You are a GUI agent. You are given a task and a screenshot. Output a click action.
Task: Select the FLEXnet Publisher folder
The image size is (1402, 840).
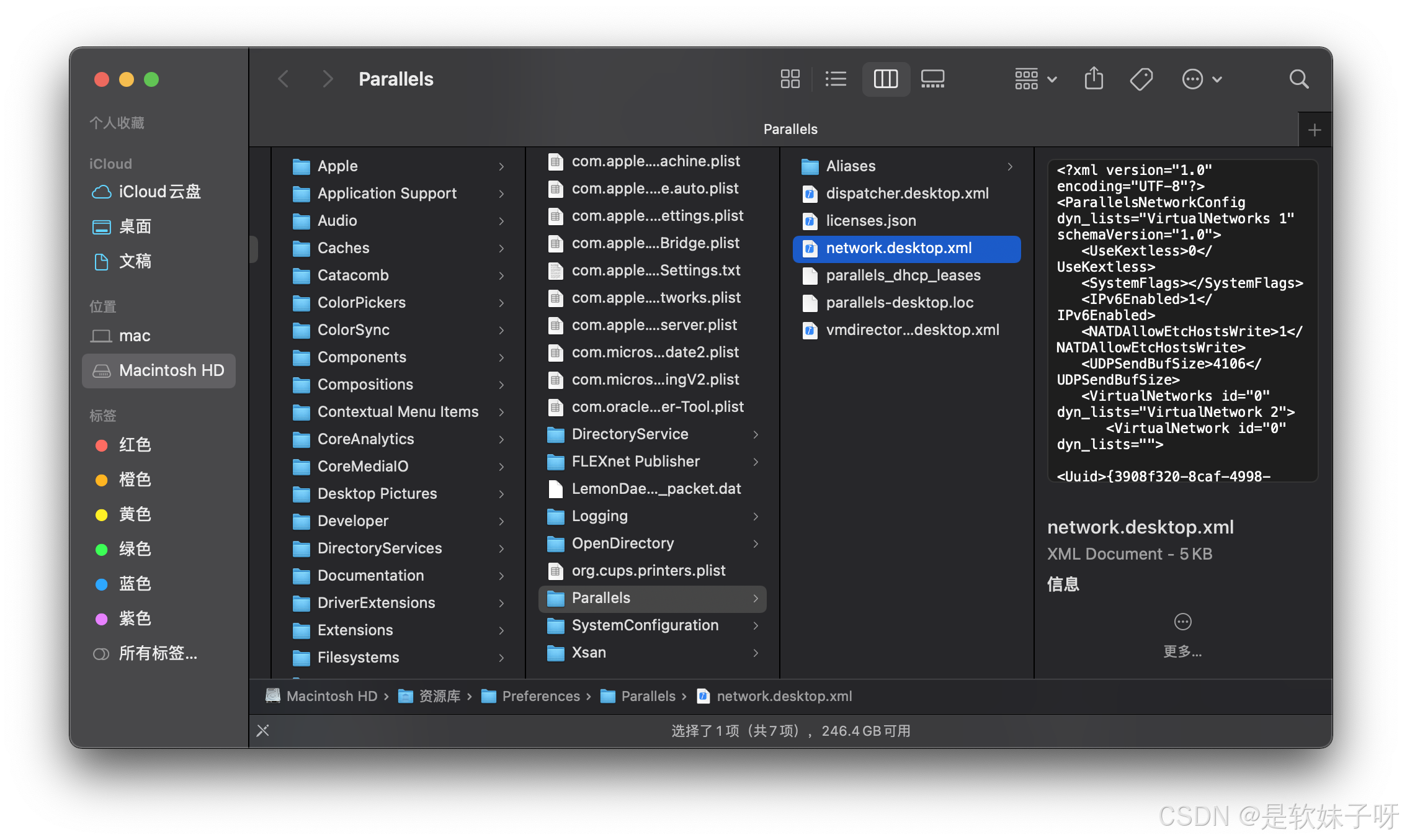653,462
